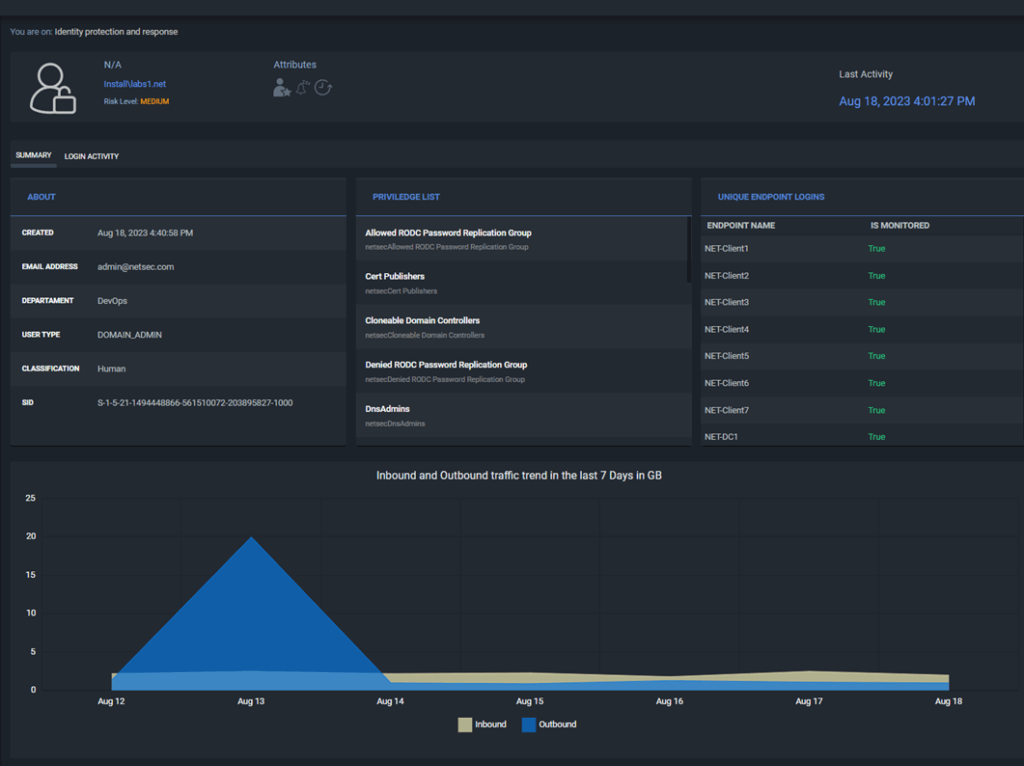
Task: Click the privileged user star attribute icon
Action: pyautogui.click(x=282, y=88)
